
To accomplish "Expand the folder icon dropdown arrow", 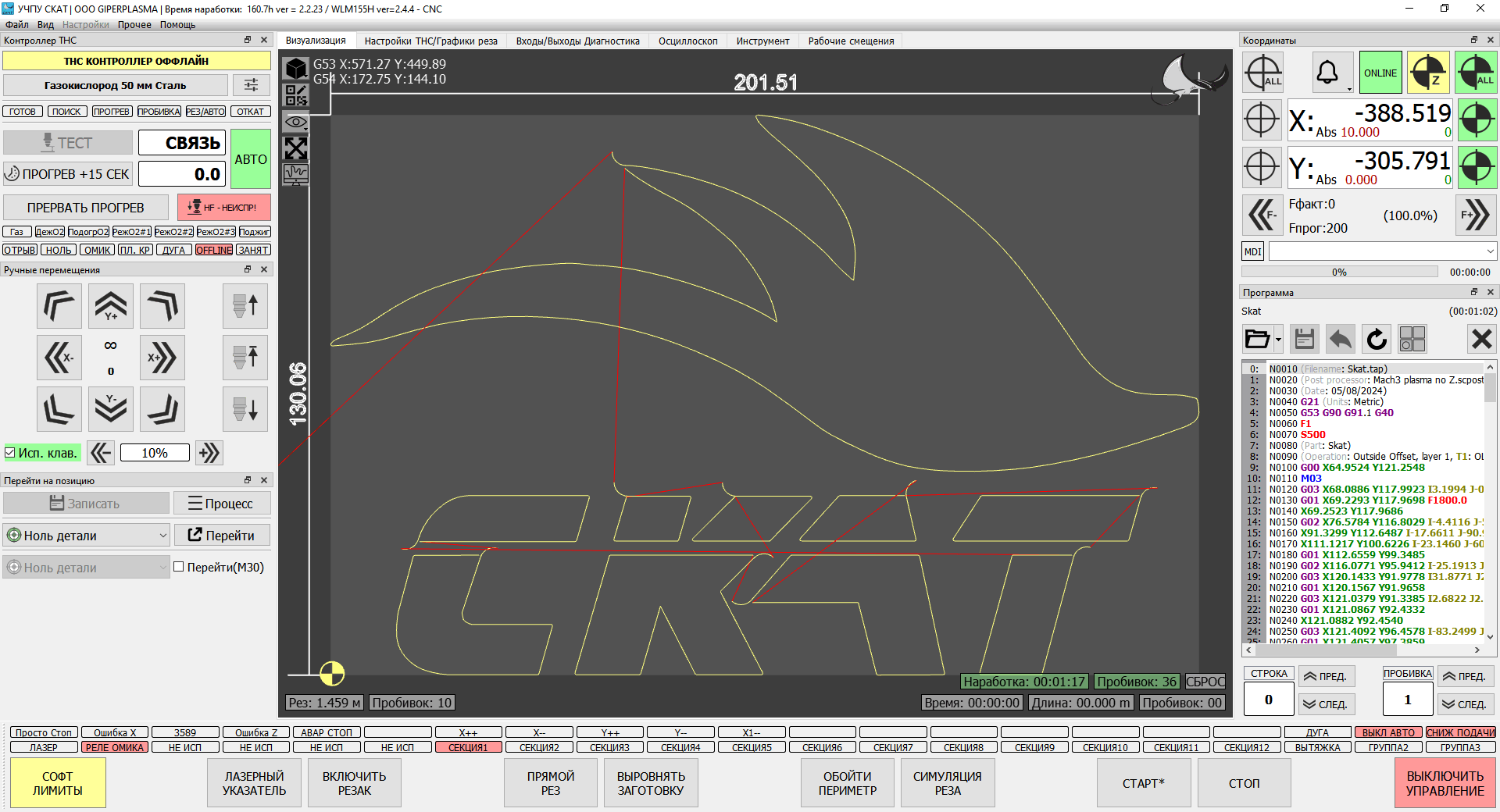I will tap(1278, 340).
